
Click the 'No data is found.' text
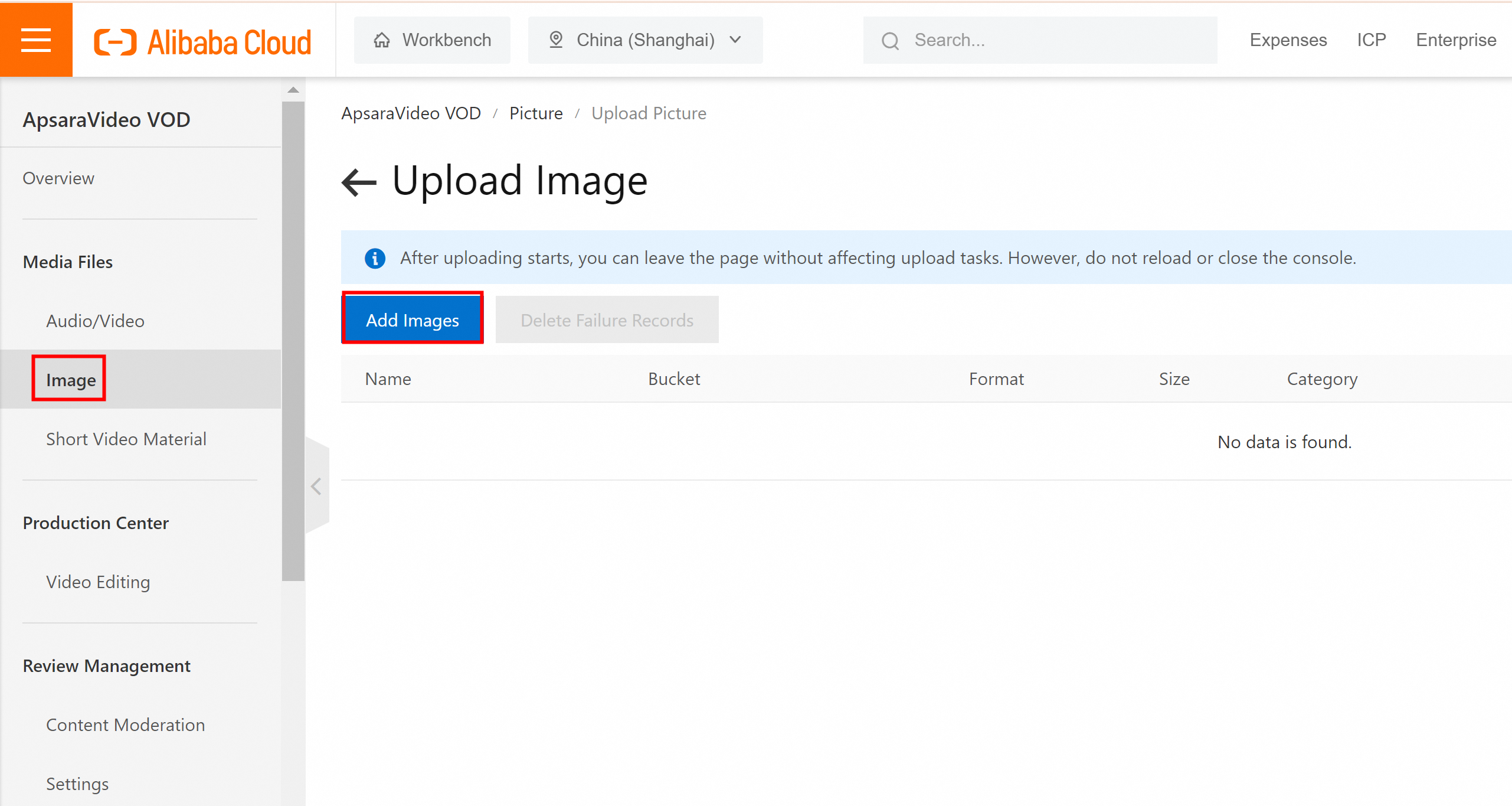click(1284, 442)
